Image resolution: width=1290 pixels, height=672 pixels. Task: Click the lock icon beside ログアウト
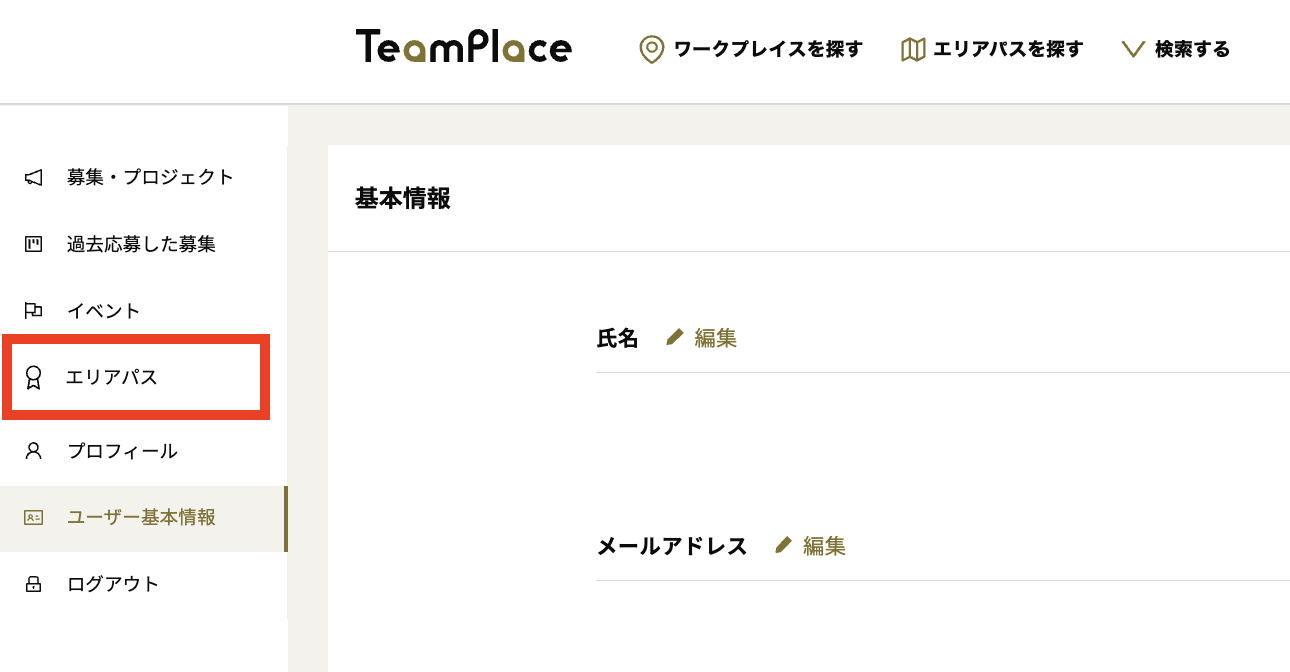point(31,583)
